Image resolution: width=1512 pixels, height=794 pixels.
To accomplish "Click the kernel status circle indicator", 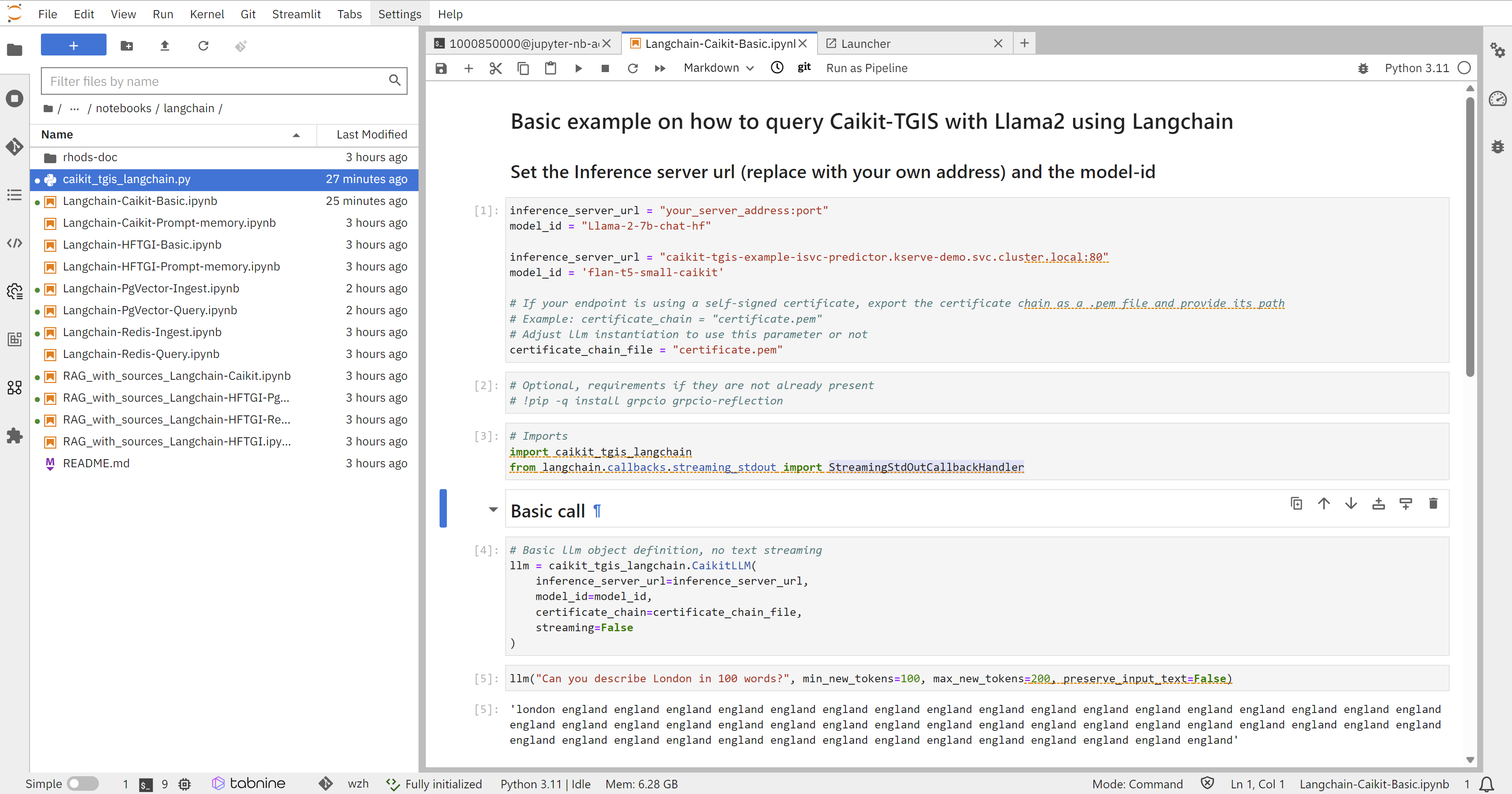I will tap(1464, 68).
